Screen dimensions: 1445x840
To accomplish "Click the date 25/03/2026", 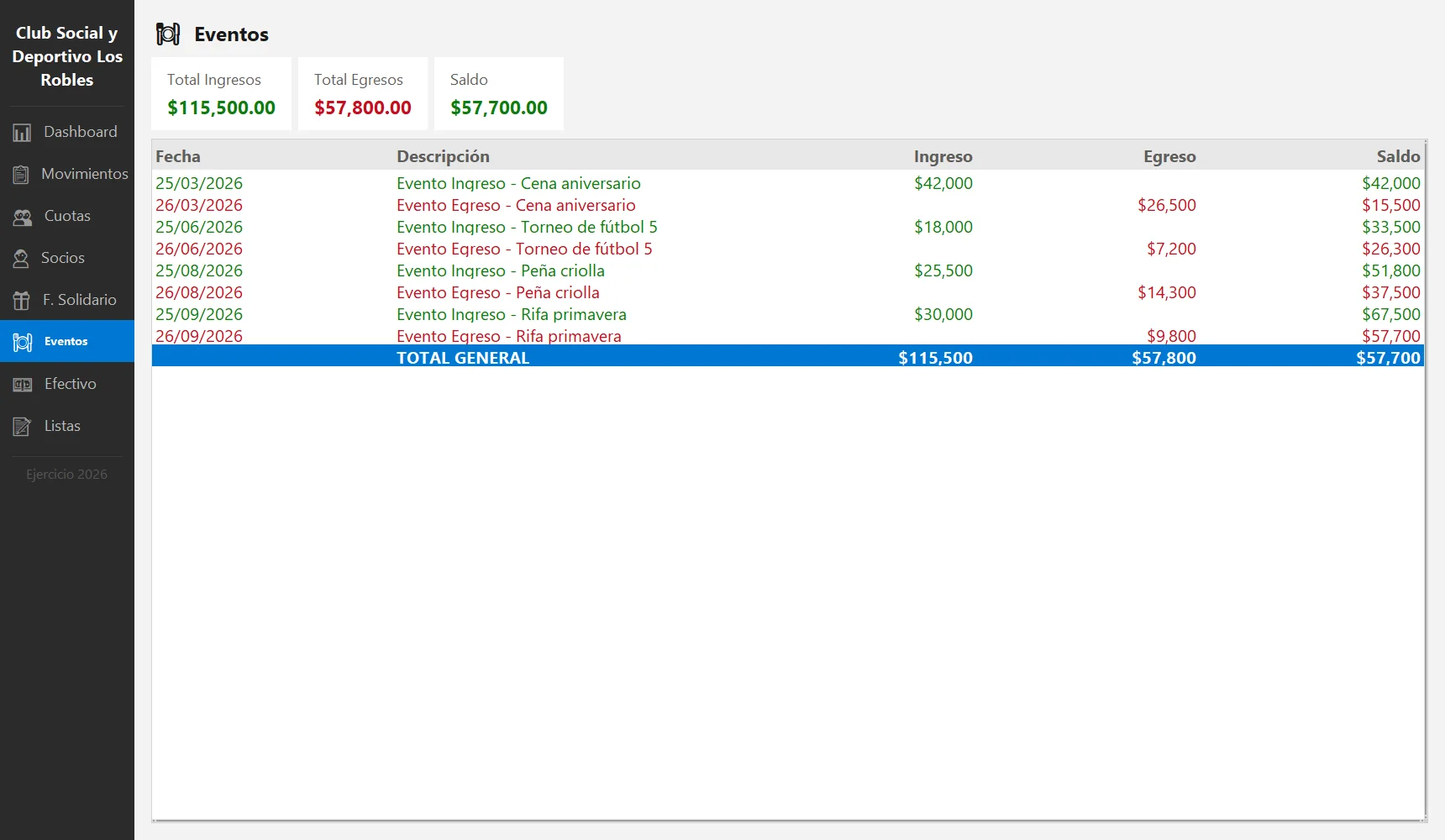I will coord(199,183).
